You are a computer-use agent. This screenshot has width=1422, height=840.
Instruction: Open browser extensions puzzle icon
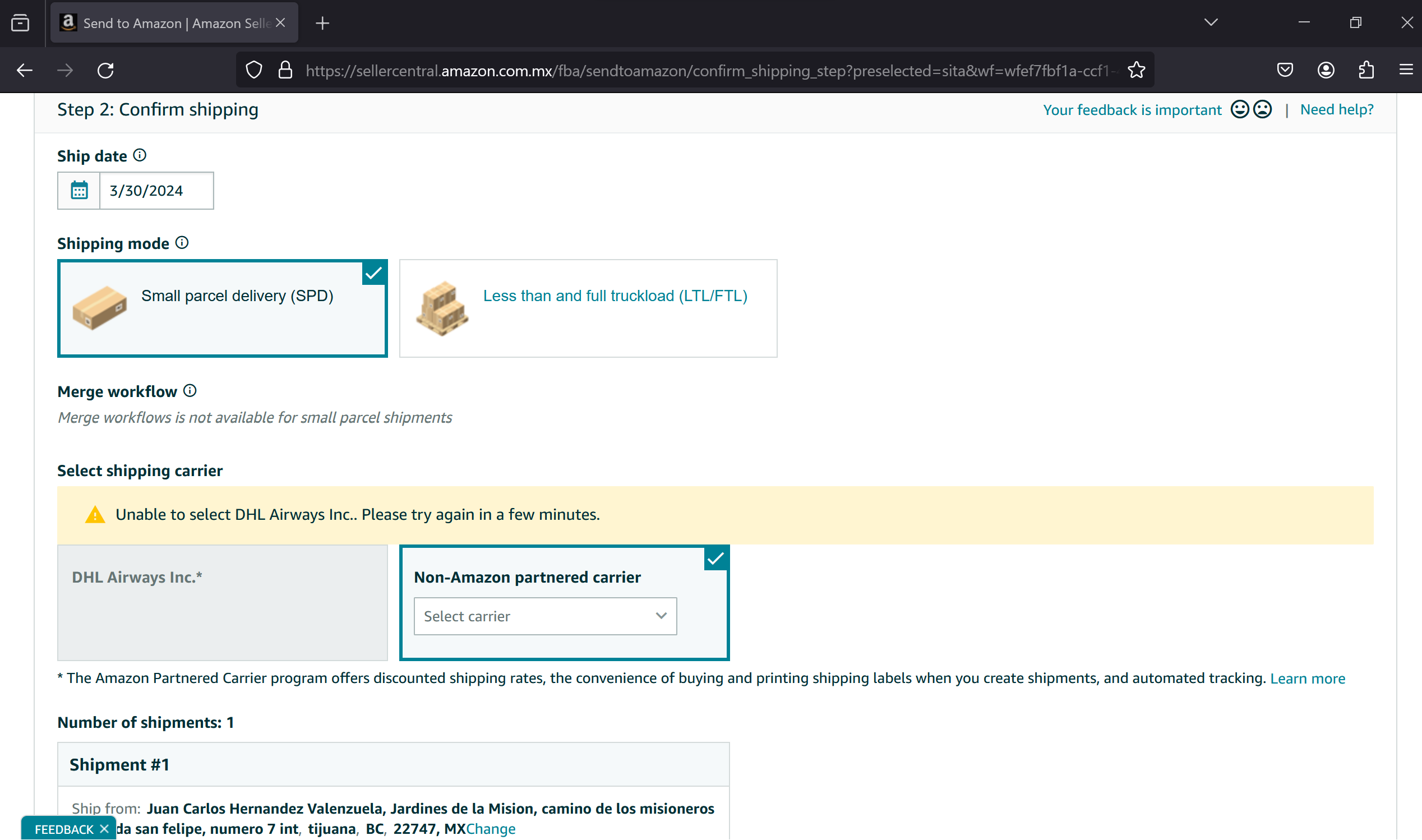1366,70
